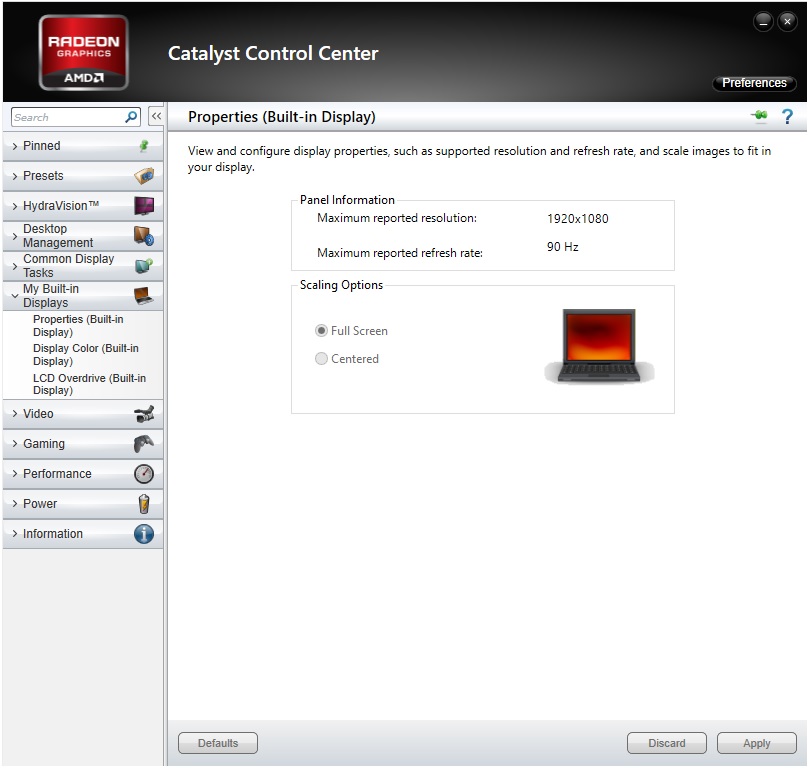Screen dimensions: 809x768
Task: Click the Catalyst Control Center title text
Action: click(273, 54)
